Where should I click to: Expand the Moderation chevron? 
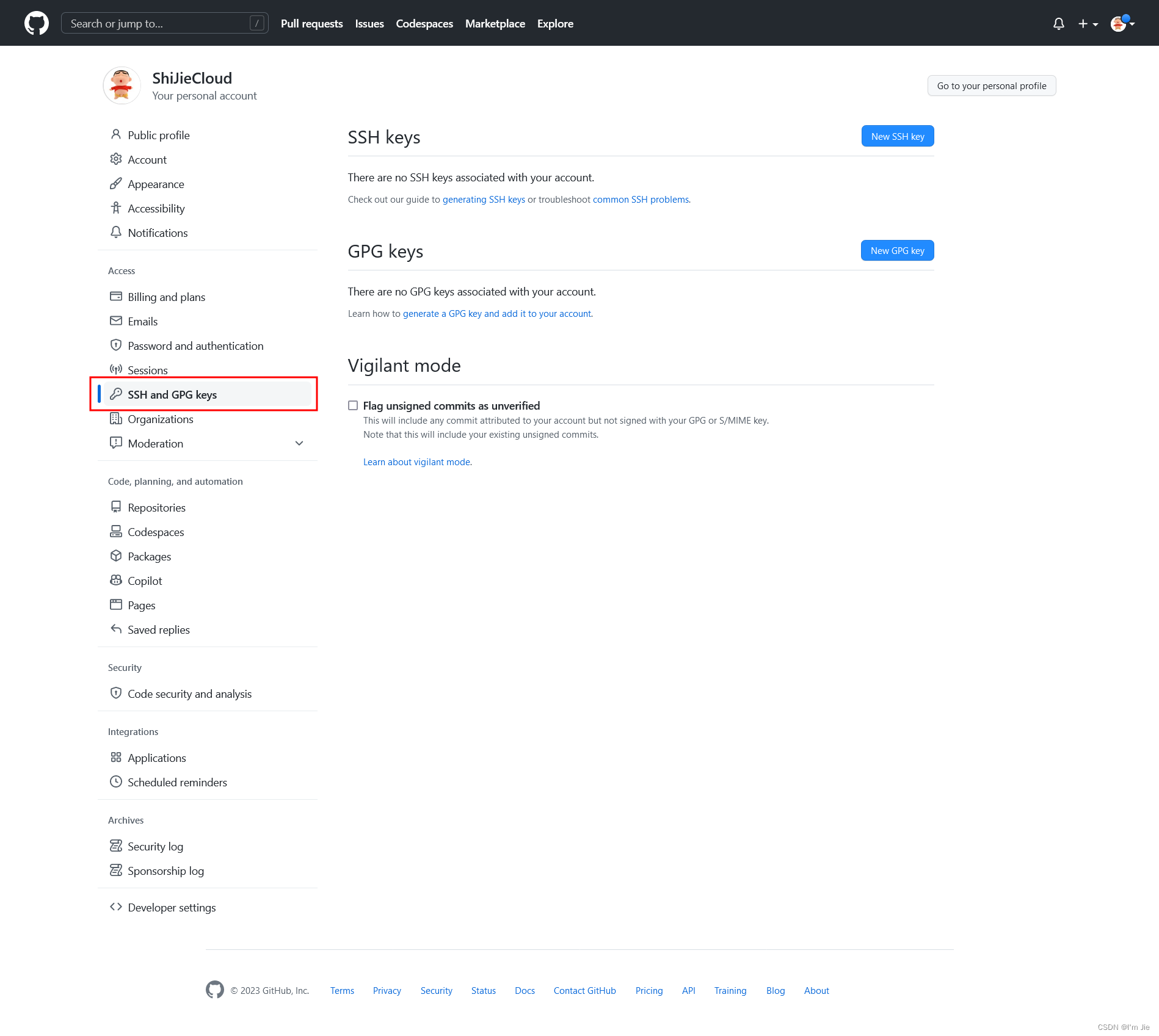(299, 443)
